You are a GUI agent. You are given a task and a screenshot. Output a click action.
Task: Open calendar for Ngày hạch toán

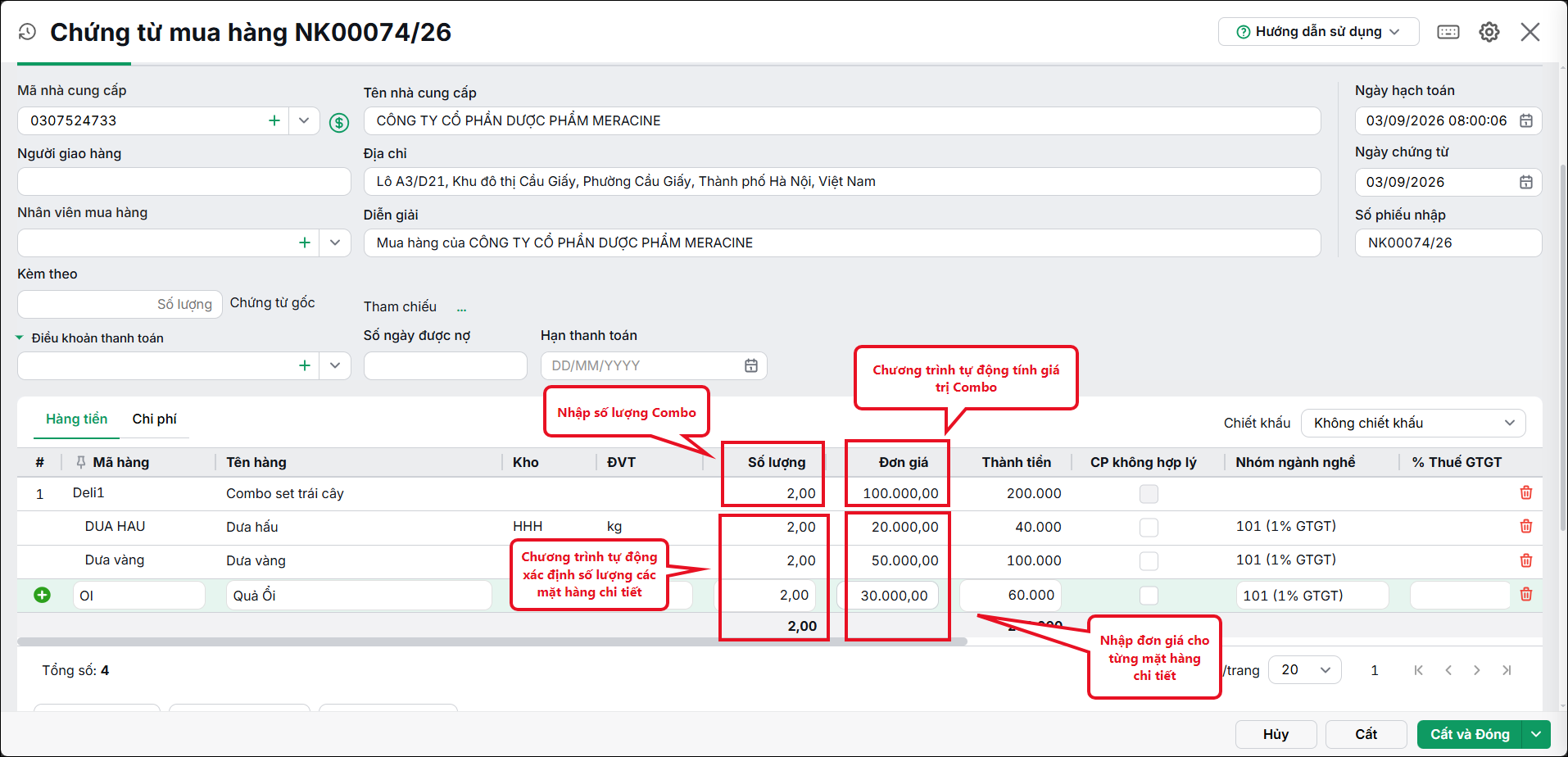tap(1526, 120)
